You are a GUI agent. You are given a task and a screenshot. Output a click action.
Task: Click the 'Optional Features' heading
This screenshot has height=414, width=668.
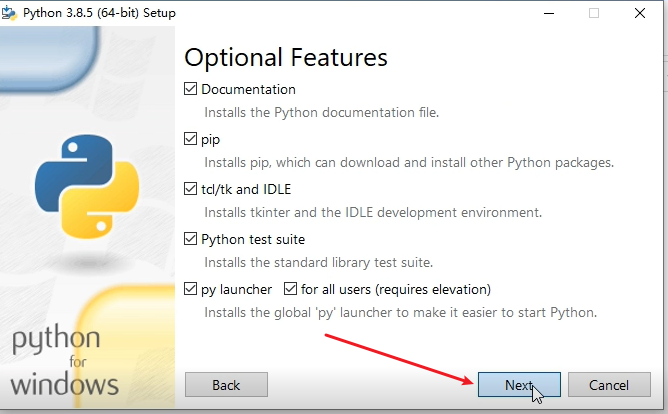tap(286, 58)
